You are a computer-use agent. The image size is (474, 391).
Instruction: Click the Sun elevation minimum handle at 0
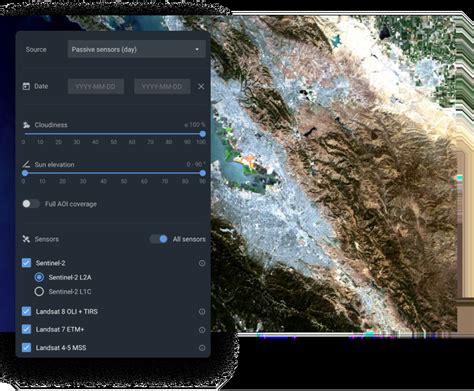25,173
